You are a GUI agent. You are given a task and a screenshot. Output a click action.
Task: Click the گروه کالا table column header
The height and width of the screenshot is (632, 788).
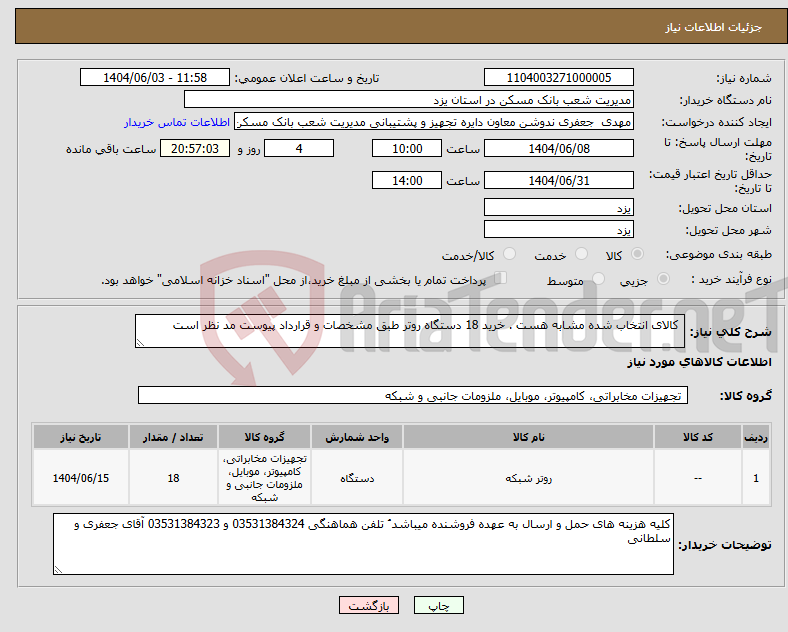click(x=264, y=437)
